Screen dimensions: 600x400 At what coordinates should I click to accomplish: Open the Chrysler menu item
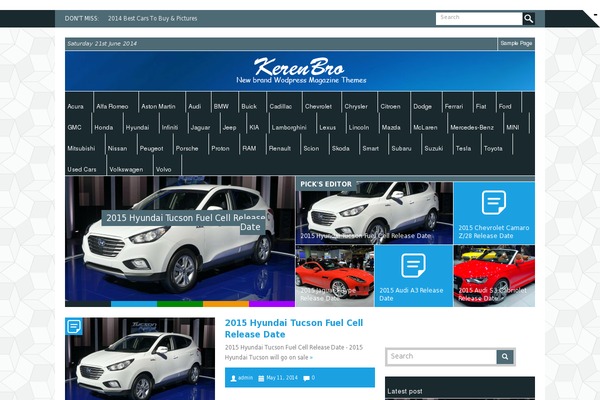(x=356, y=106)
